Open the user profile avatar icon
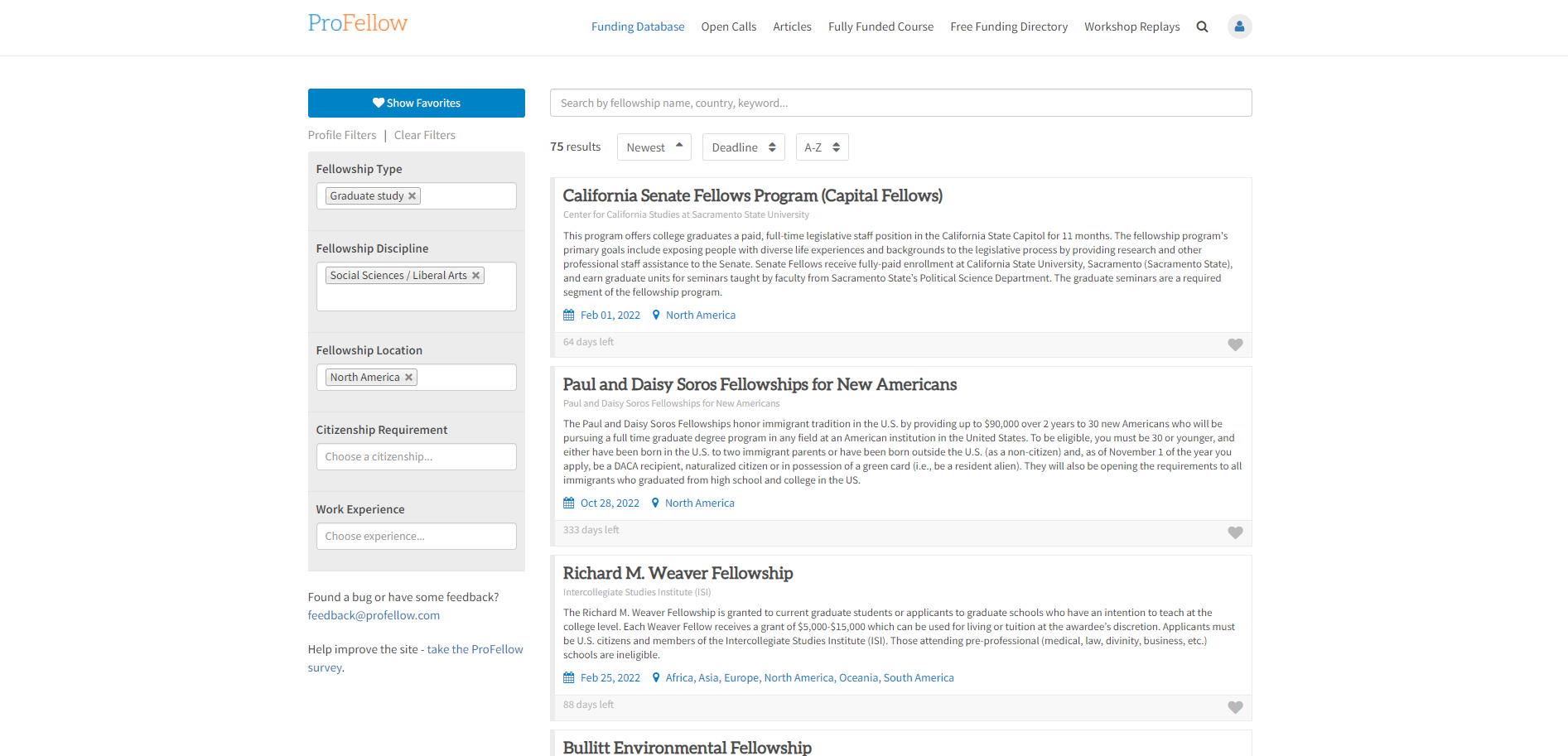 click(x=1239, y=26)
